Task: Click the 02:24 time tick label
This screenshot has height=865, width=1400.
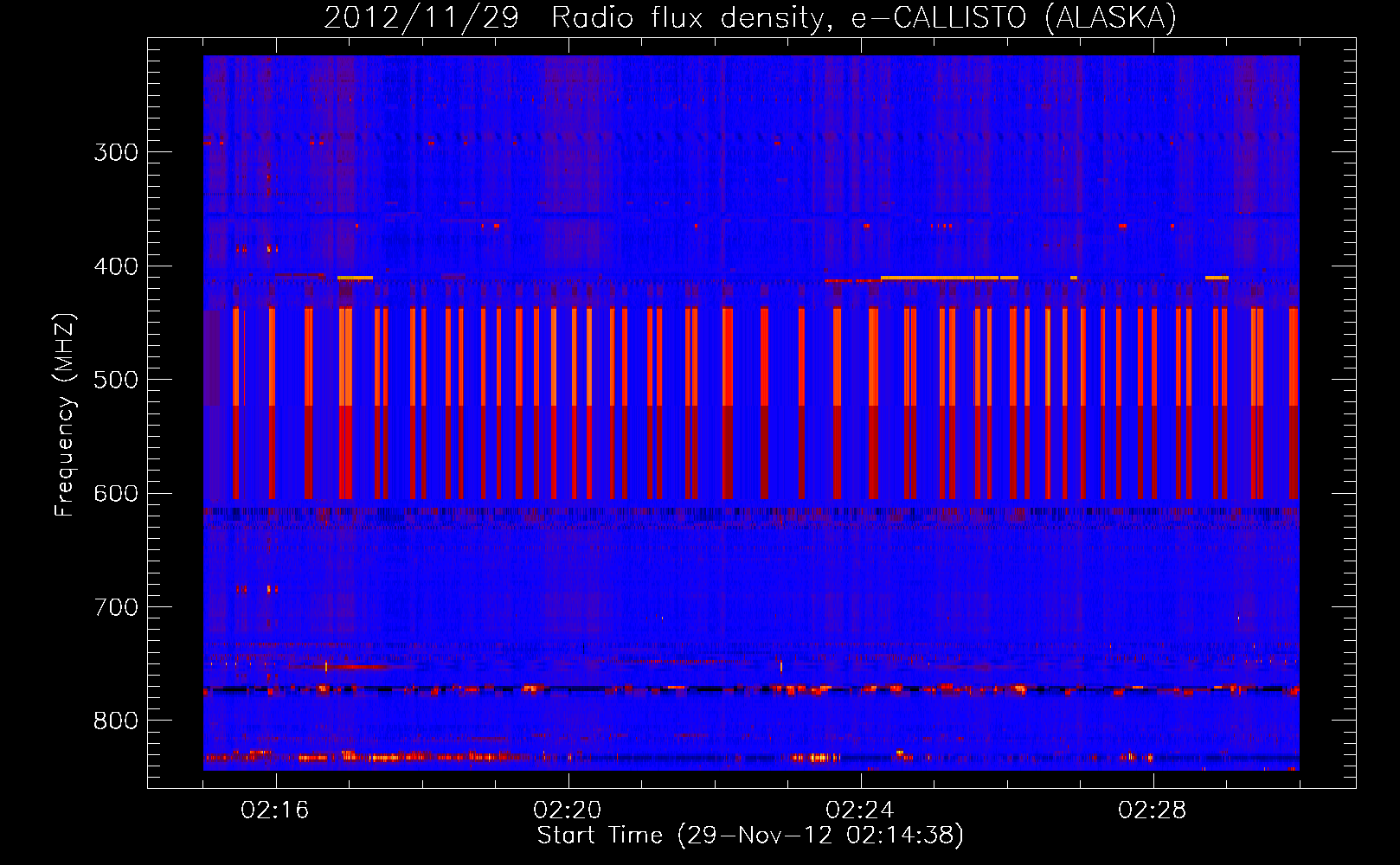Action: click(860, 811)
